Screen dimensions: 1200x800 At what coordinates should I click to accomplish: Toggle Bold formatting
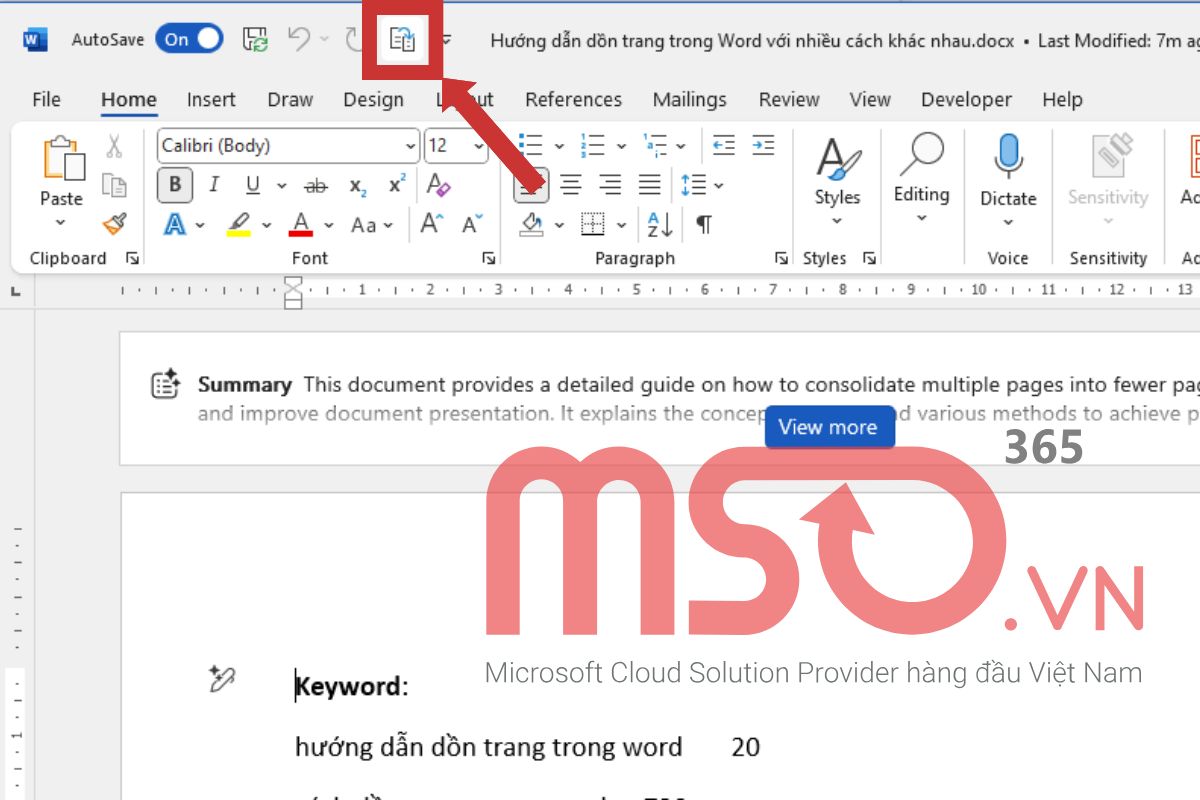[175, 185]
